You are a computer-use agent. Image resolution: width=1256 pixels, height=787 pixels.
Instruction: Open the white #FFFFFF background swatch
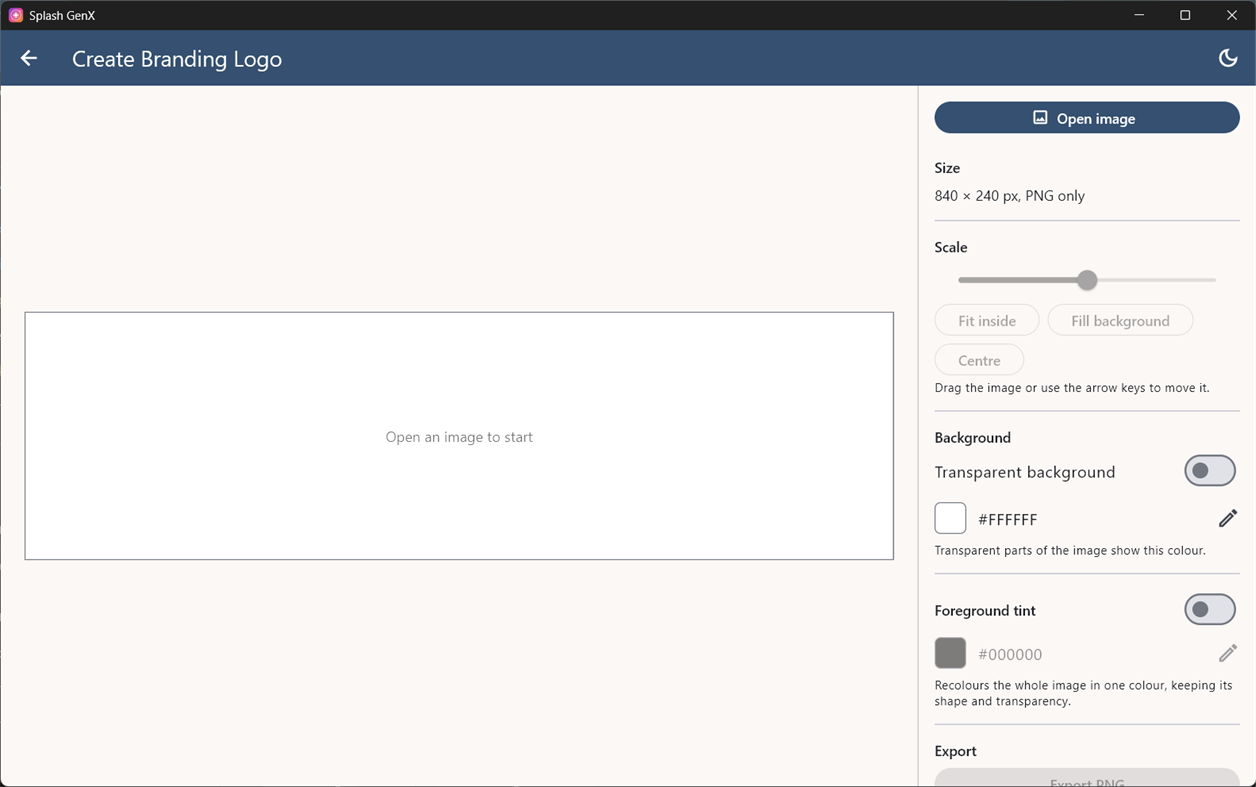[x=950, y=518]
